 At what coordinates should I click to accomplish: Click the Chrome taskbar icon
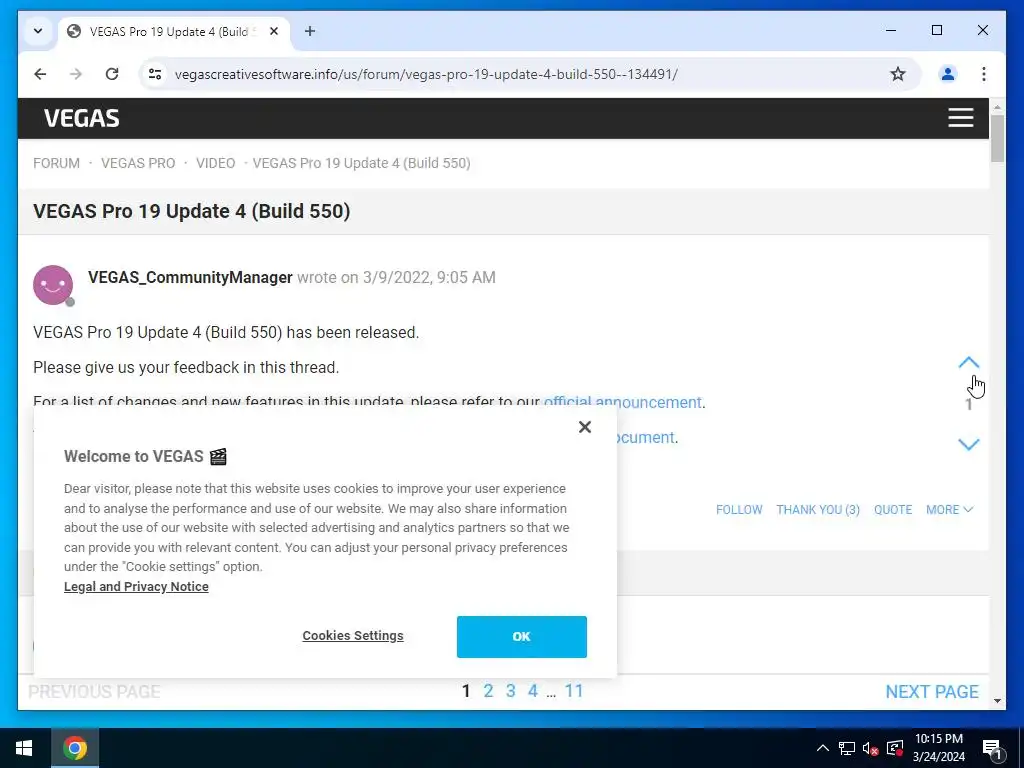click(x=75, y=748)
